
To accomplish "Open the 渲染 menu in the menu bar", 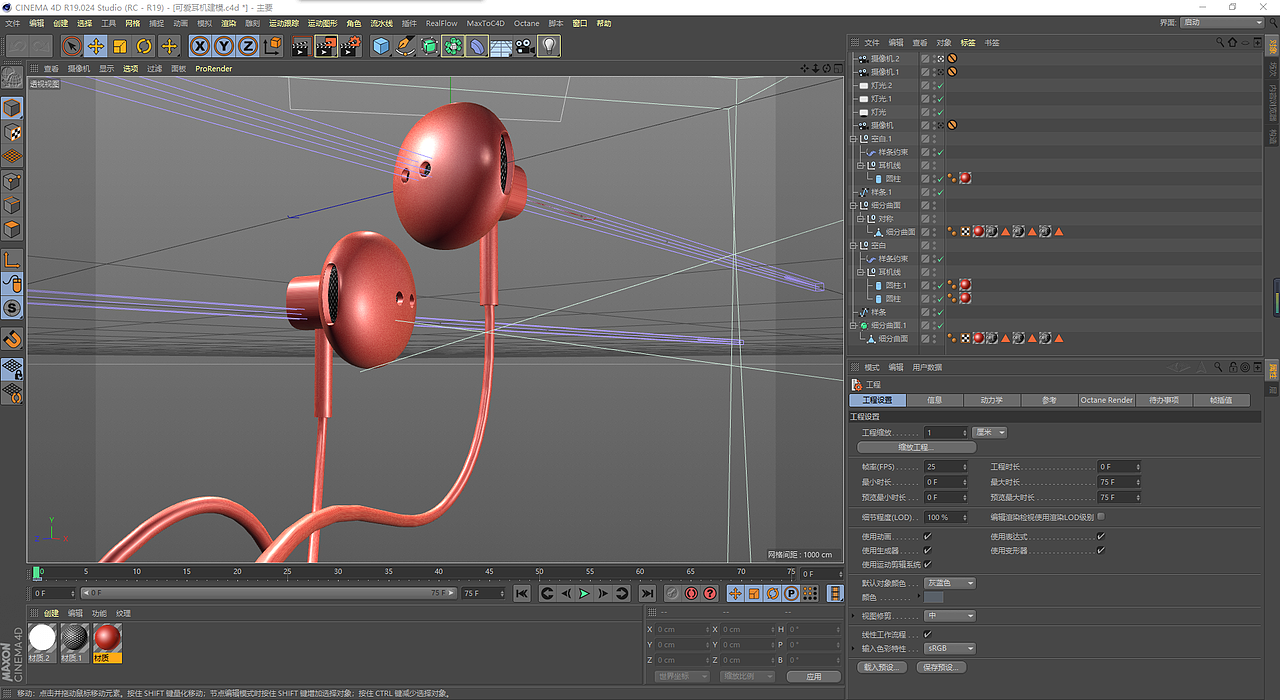I will point(228,23).
